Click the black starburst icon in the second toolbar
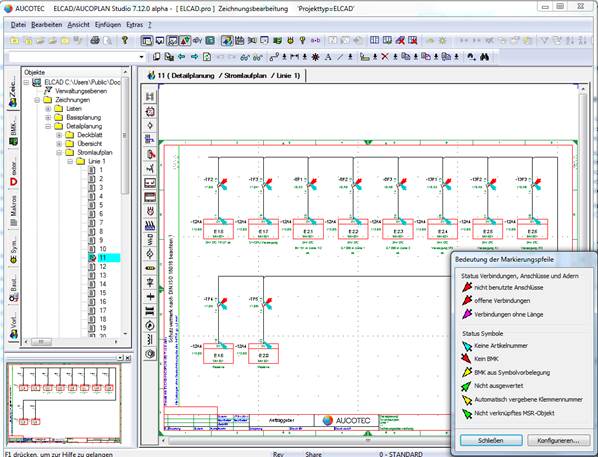Screen dimensions: 598x457 coord(315,57)
